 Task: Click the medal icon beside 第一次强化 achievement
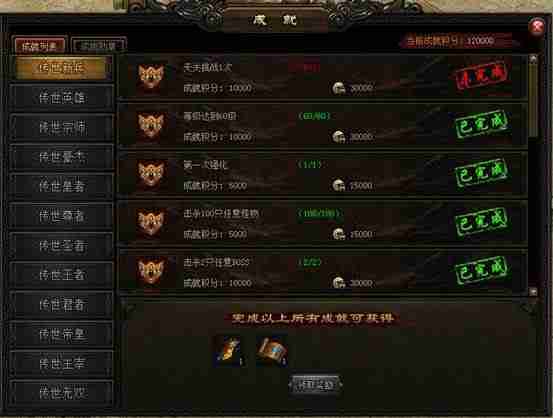(151, 174)
